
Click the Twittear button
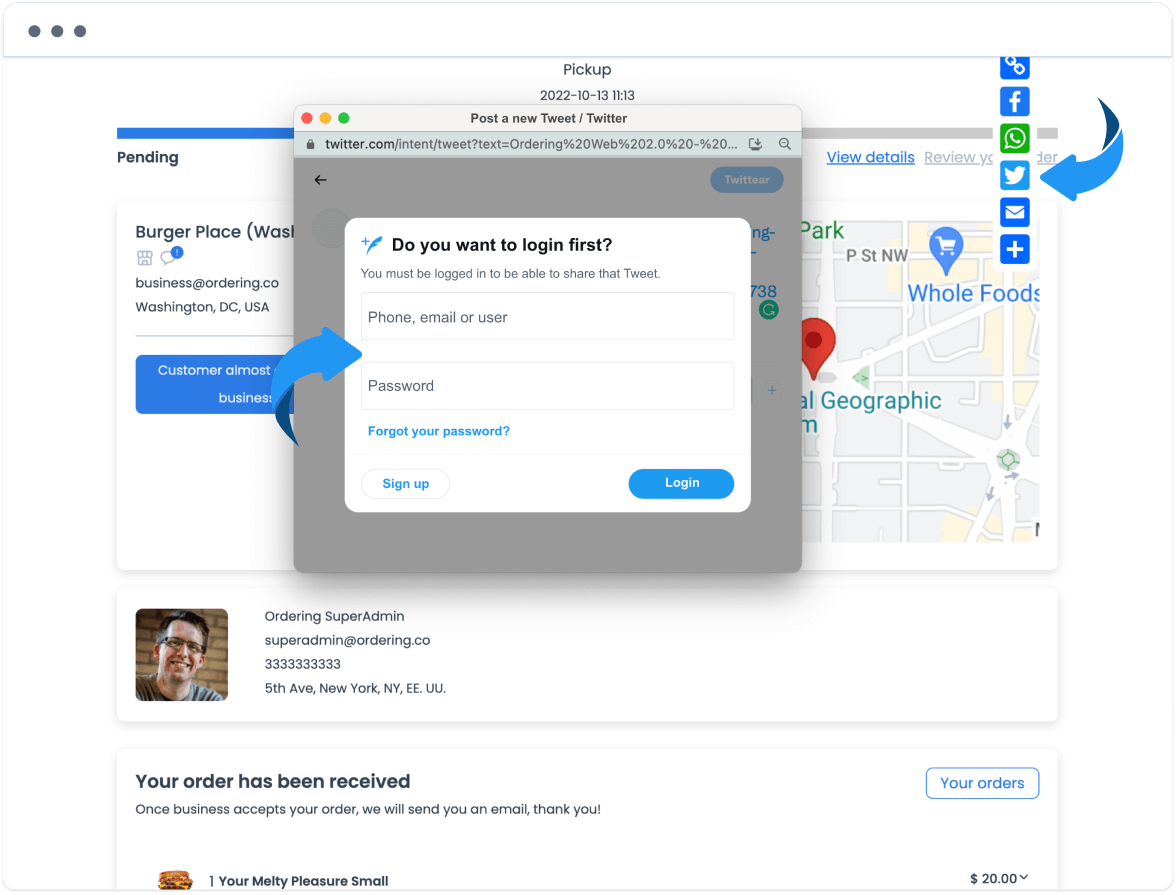747,180
